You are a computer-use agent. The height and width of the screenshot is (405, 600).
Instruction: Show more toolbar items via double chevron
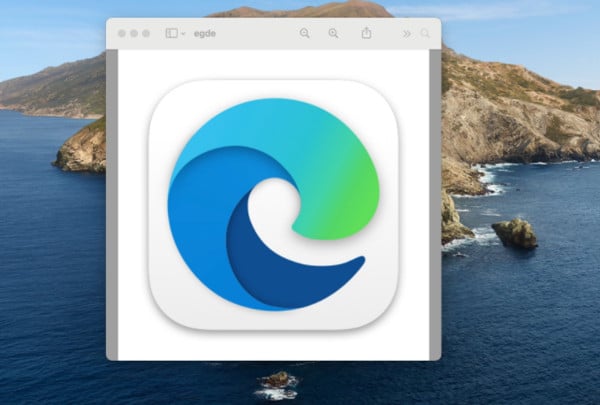(407, 34)
